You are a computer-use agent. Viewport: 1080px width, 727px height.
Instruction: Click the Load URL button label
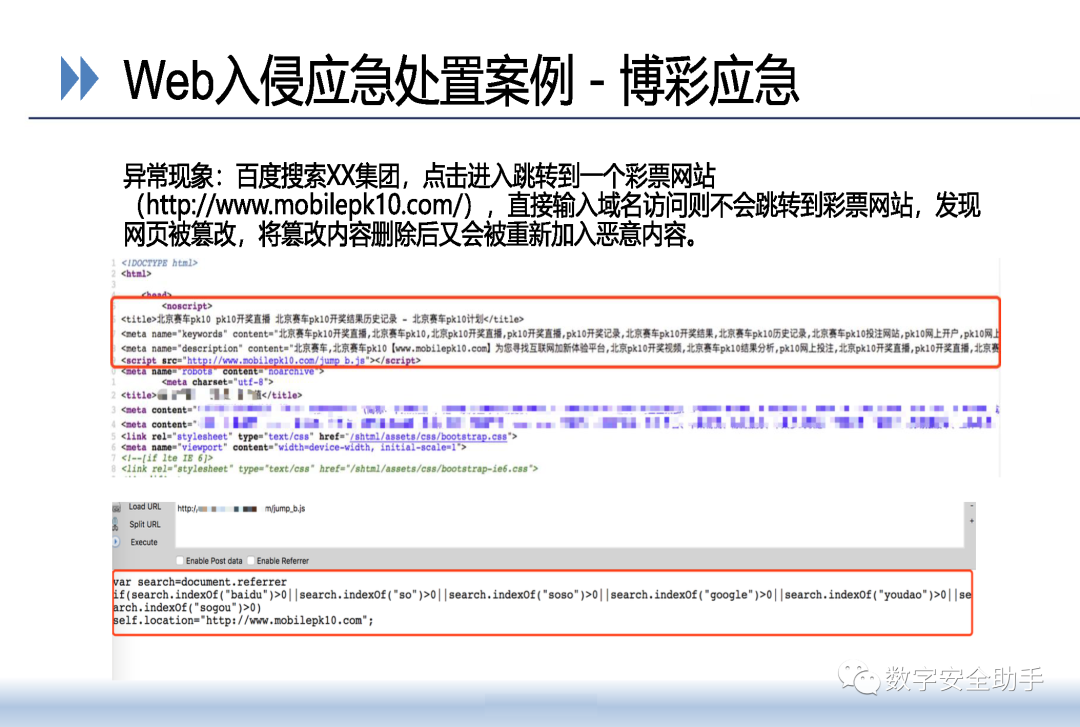[x=145, y=506]
